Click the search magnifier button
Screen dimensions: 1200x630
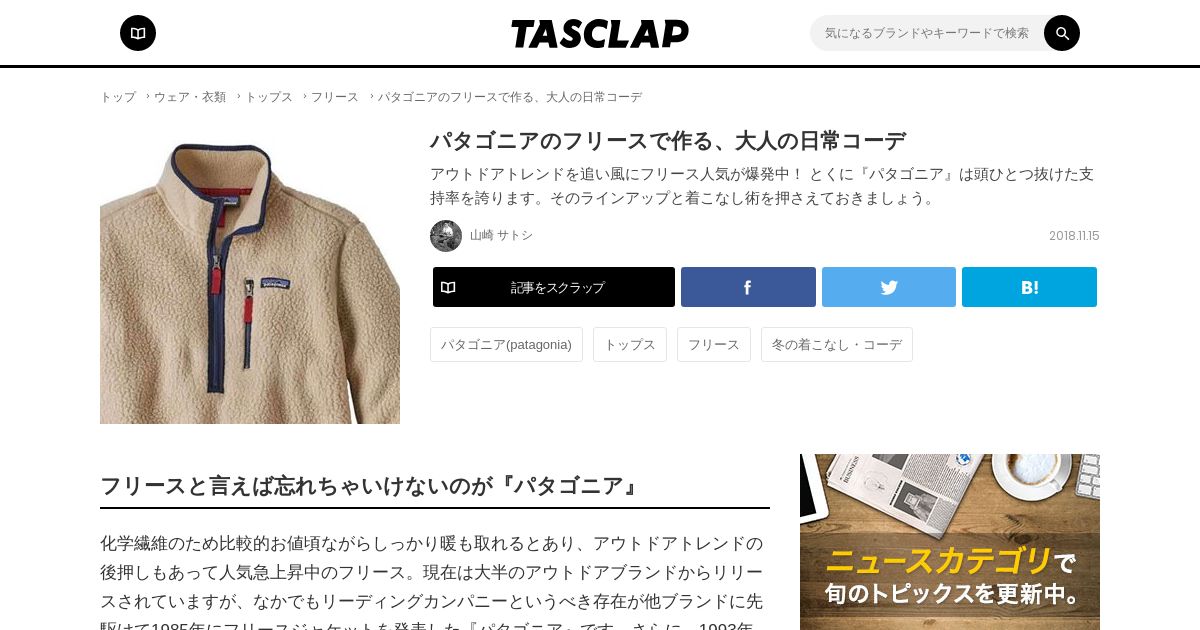click(x=1062, y=33)
